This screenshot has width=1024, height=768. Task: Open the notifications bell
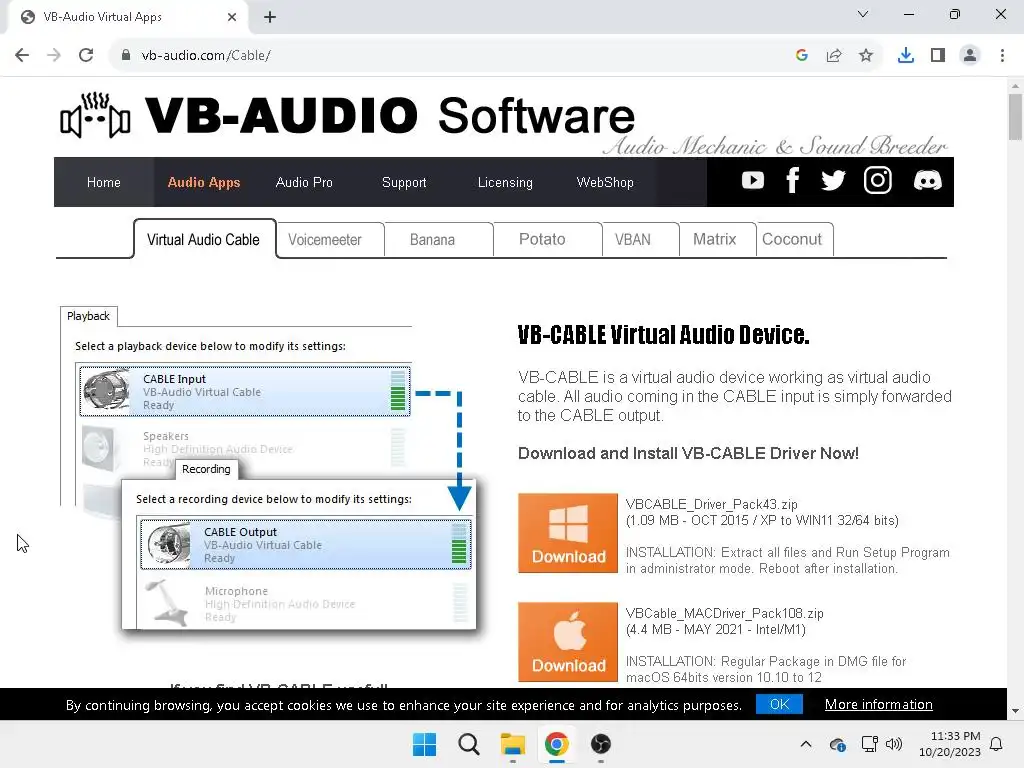(996, 744)
